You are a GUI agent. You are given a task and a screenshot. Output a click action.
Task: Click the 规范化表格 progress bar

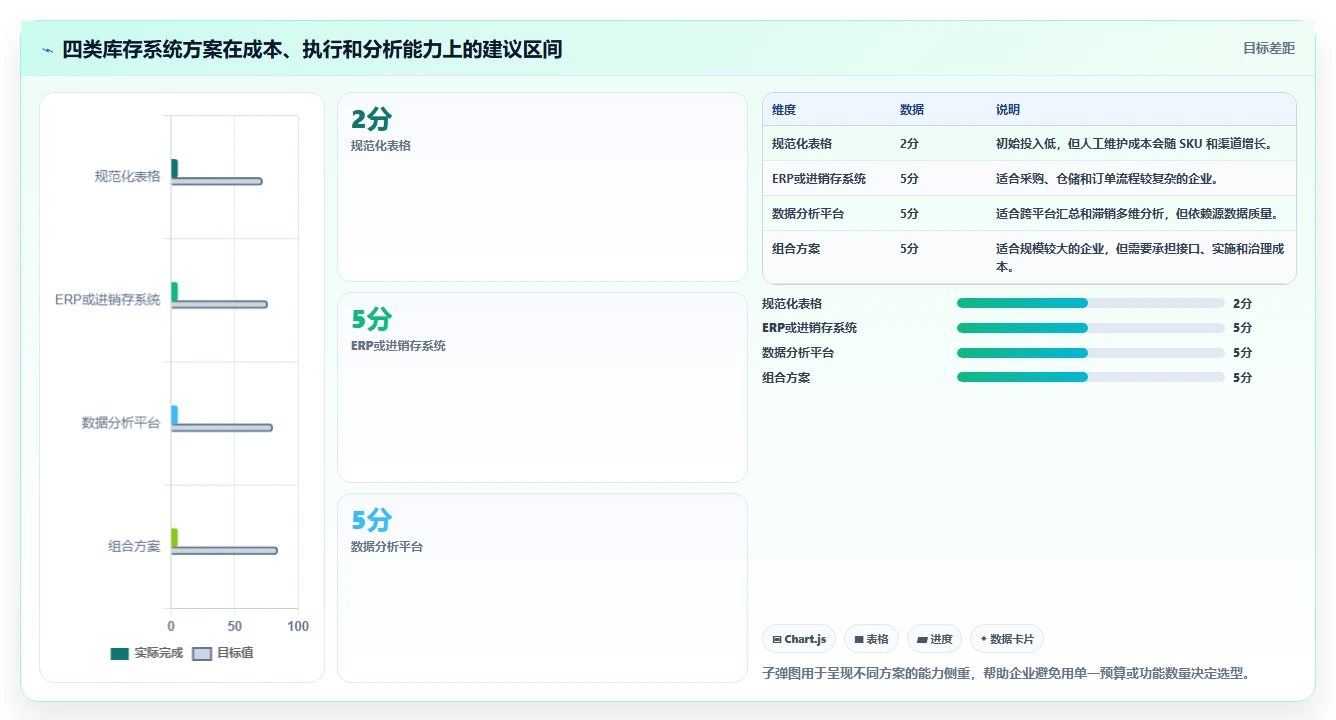1090,303
